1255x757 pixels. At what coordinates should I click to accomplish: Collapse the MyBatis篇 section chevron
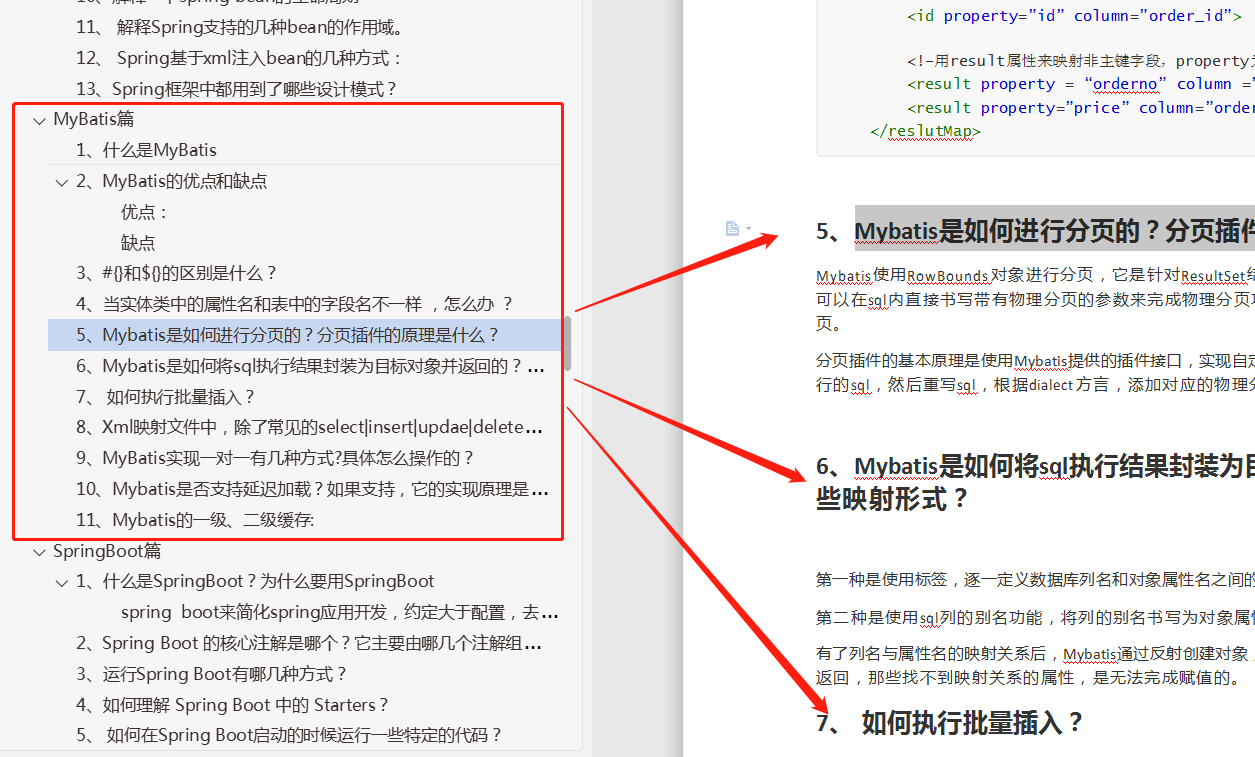39,120
